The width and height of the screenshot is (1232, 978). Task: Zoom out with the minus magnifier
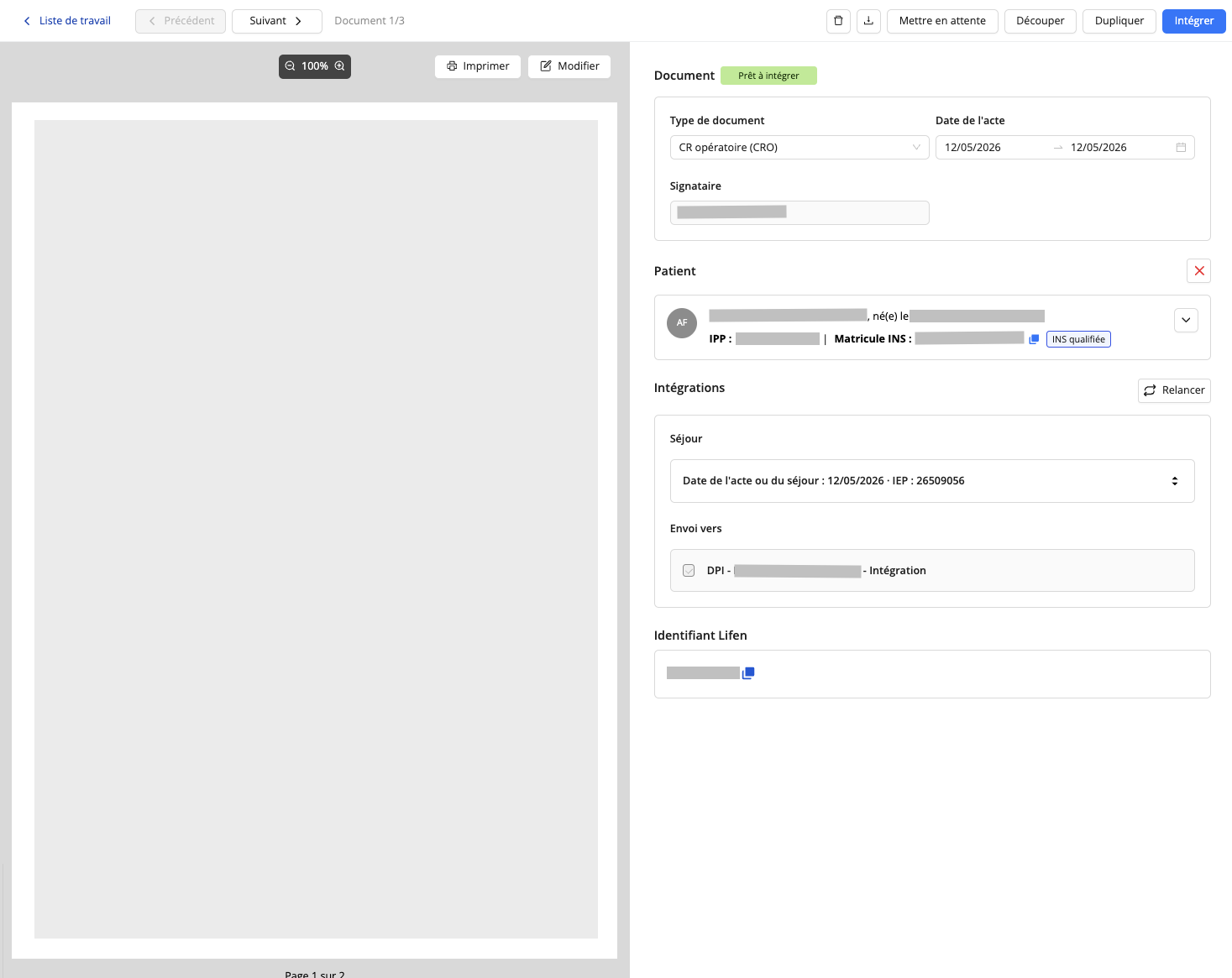coord(290,66)
